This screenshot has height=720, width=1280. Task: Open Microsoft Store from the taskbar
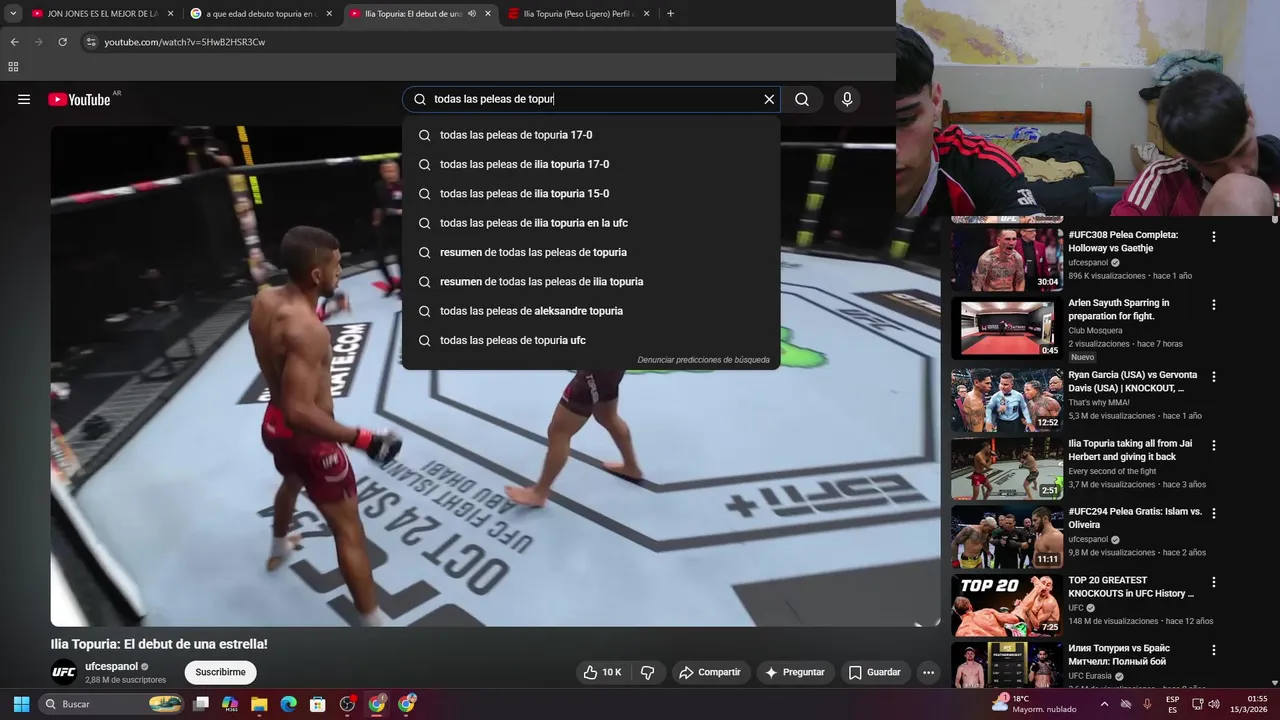317,704
